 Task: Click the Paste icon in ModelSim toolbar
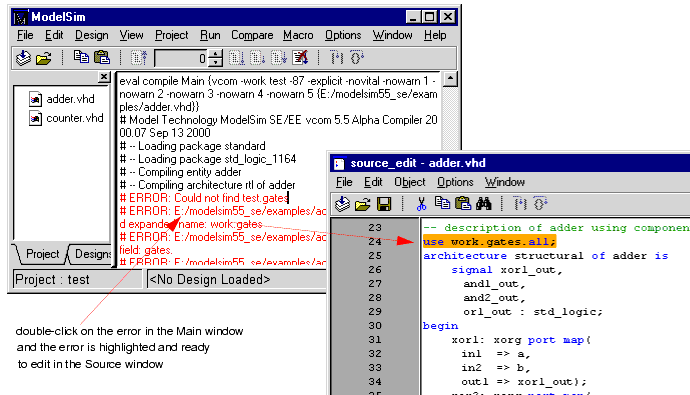point(102,57)
